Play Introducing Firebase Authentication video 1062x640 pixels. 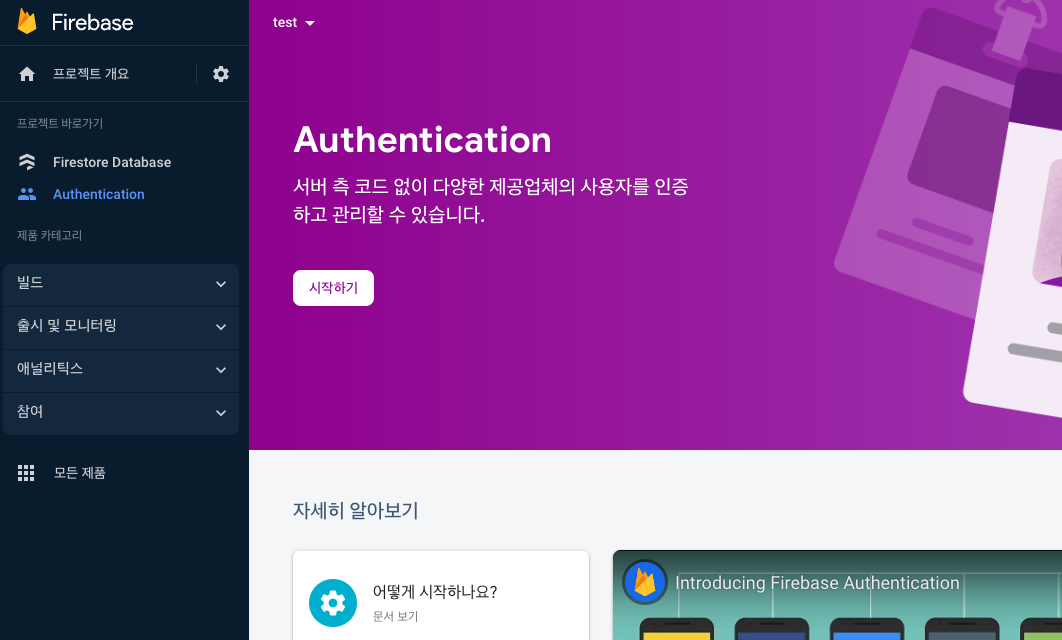pos(837,595)
